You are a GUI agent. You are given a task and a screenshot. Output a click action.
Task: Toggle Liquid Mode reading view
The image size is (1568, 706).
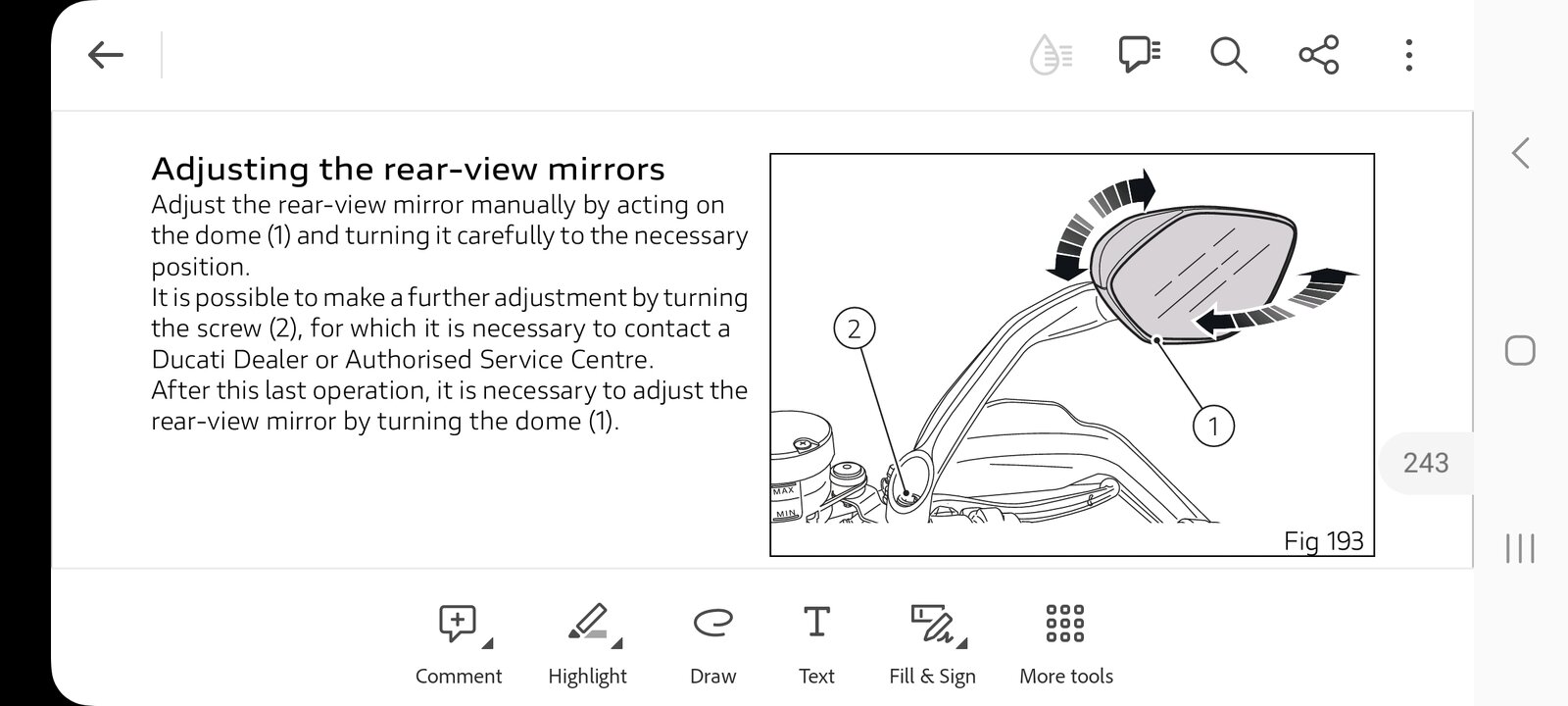click(1051, 55)
